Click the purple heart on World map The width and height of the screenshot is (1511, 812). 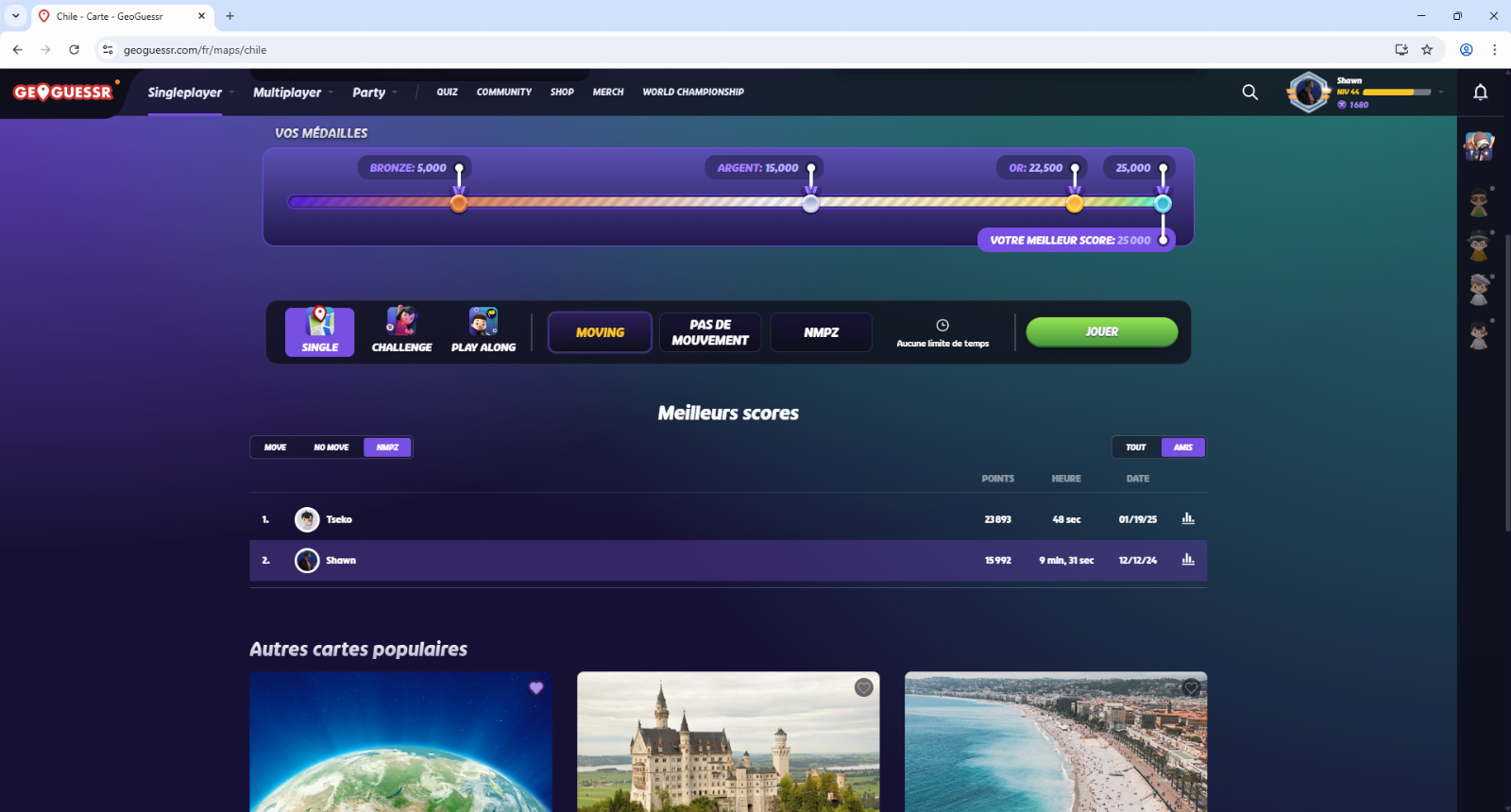coord(536,687)
